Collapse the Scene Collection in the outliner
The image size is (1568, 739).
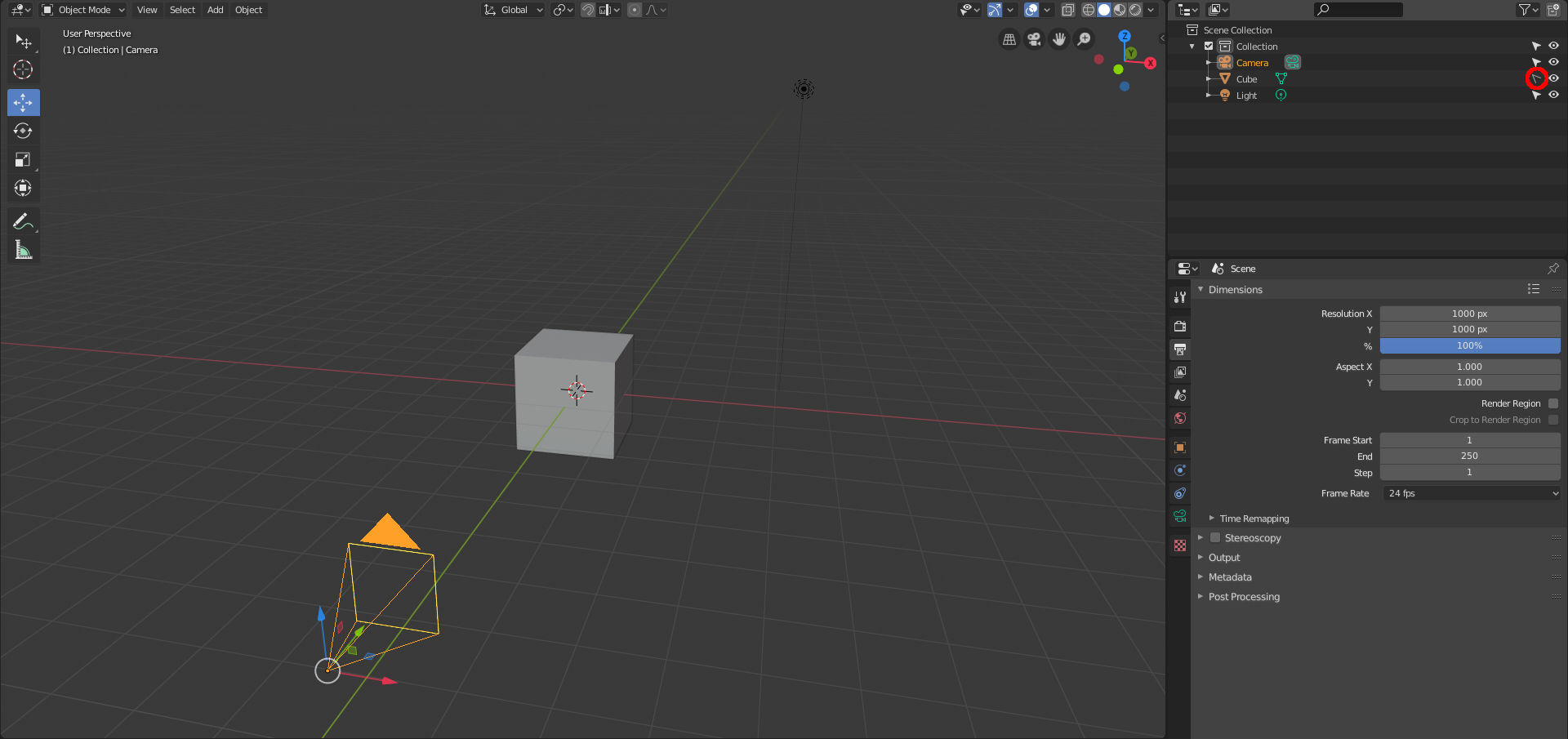pyautogui.click(x=1192, y=29)
